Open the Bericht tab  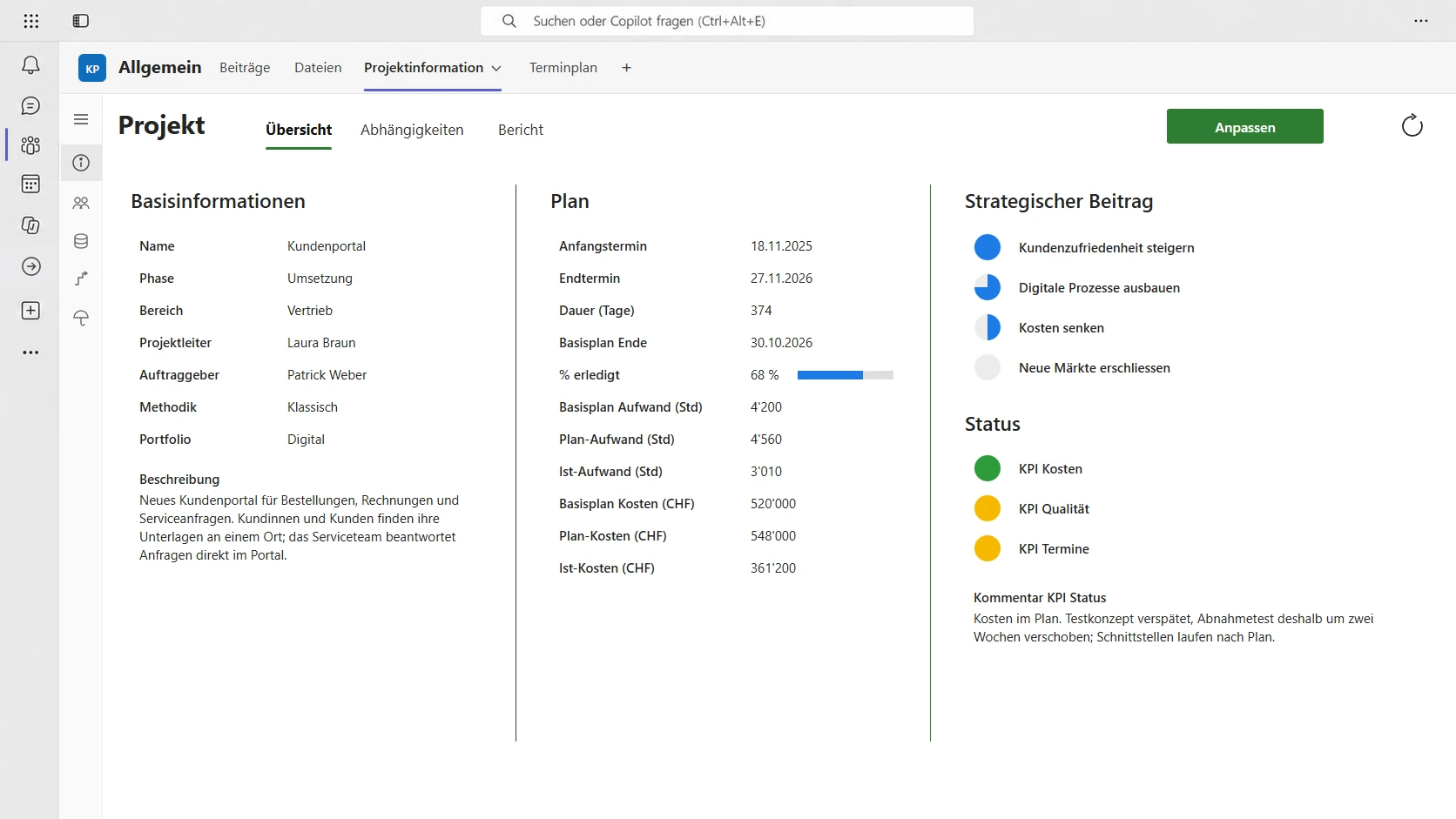[x=521, y=130]
